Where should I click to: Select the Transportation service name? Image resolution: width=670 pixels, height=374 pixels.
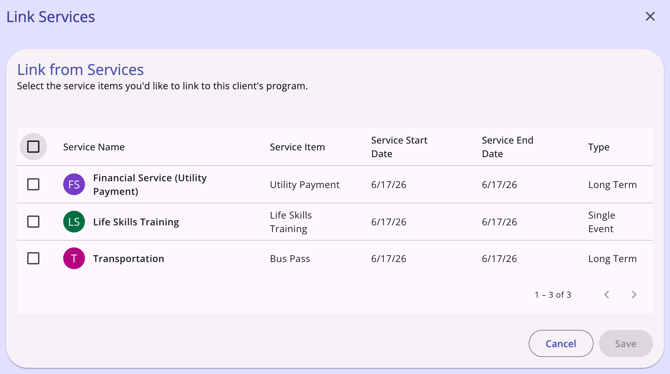[129, 259]
